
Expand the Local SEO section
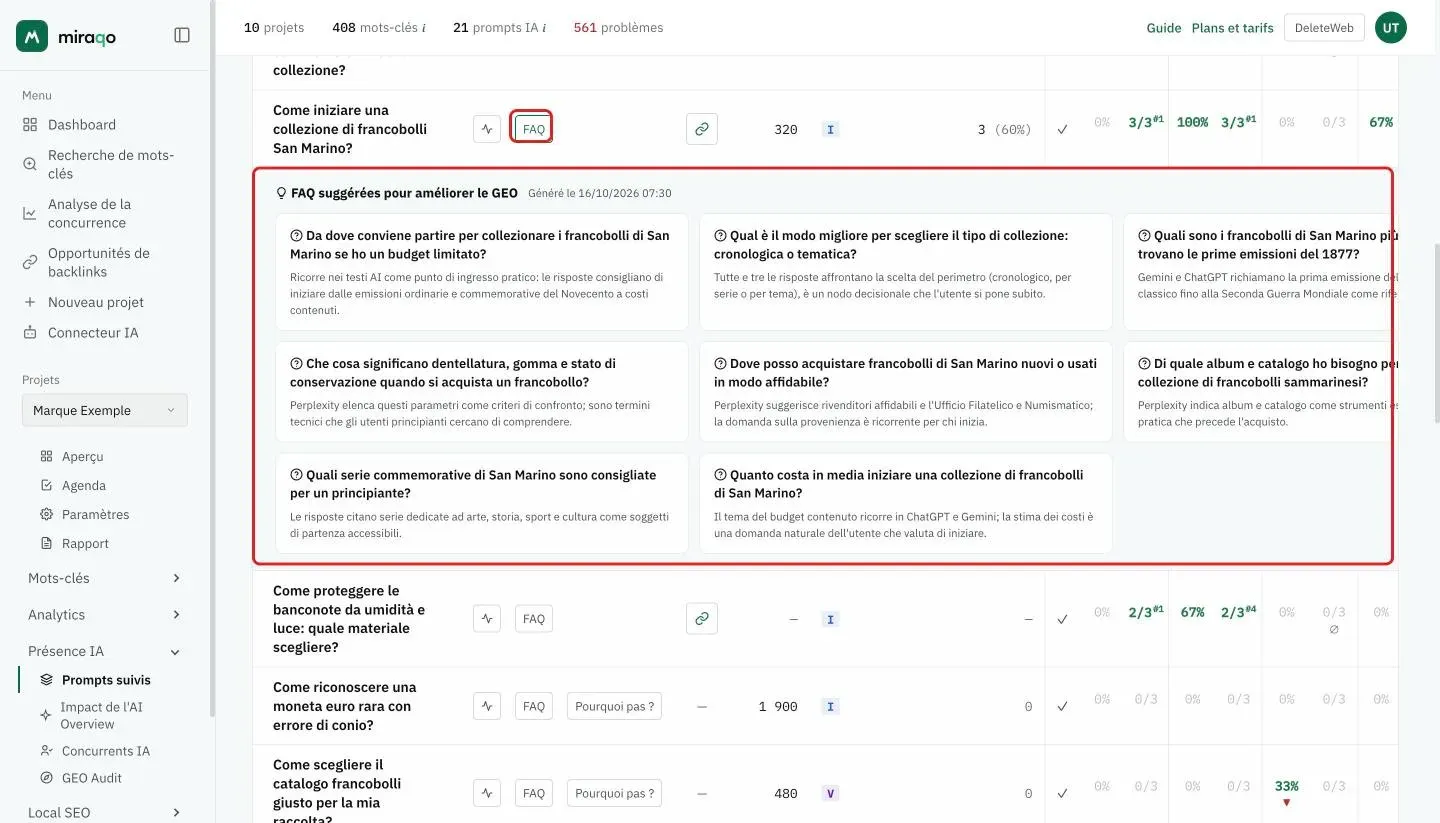click(x=104, y=812)
